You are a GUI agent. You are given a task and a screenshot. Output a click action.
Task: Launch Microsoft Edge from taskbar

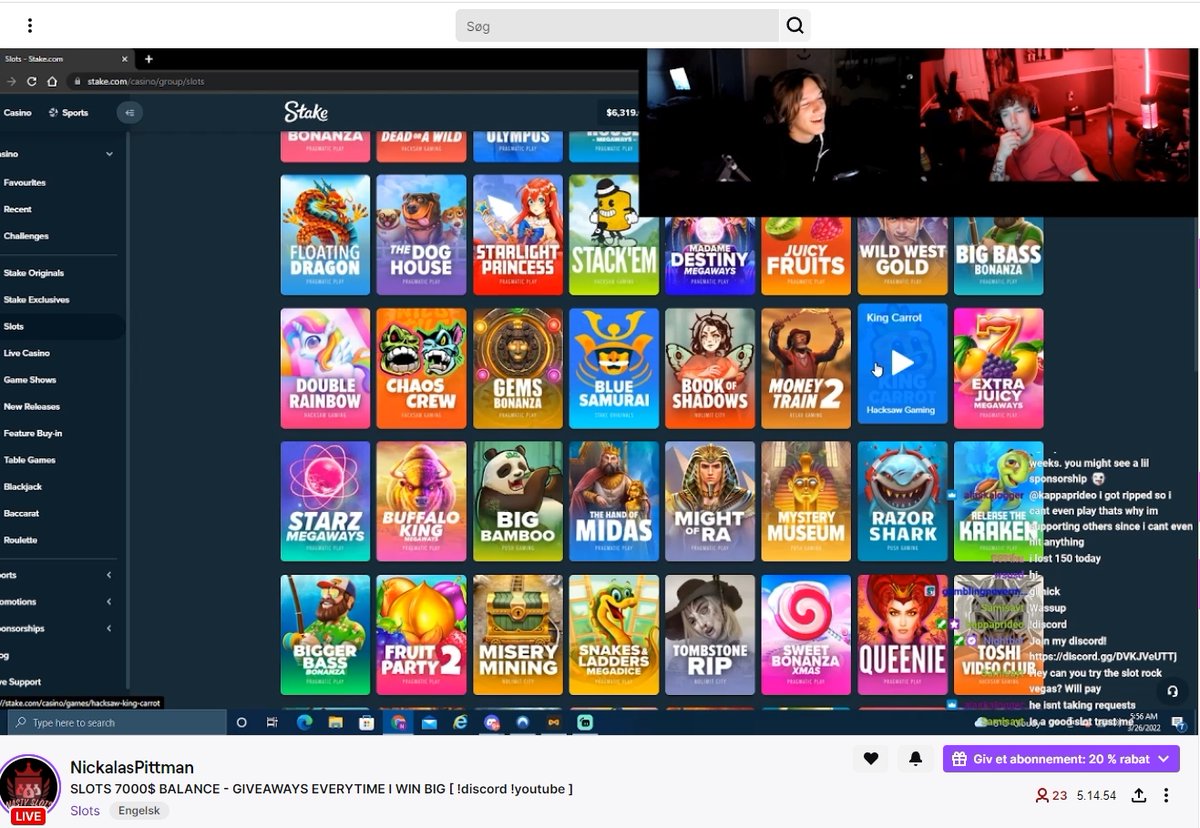(304, 722)
